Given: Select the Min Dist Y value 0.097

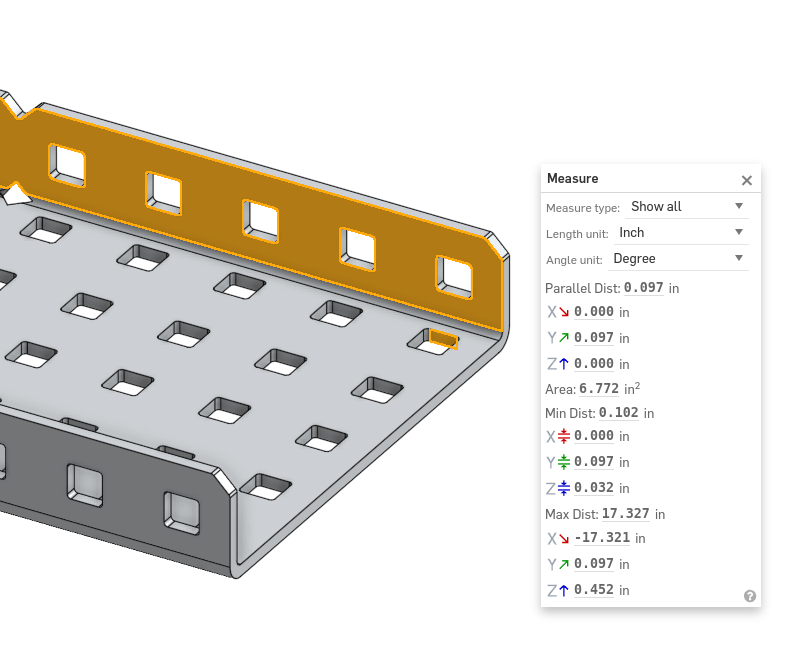Looking at the screenshot, I should pyautogui.click(x=594, y=462).
